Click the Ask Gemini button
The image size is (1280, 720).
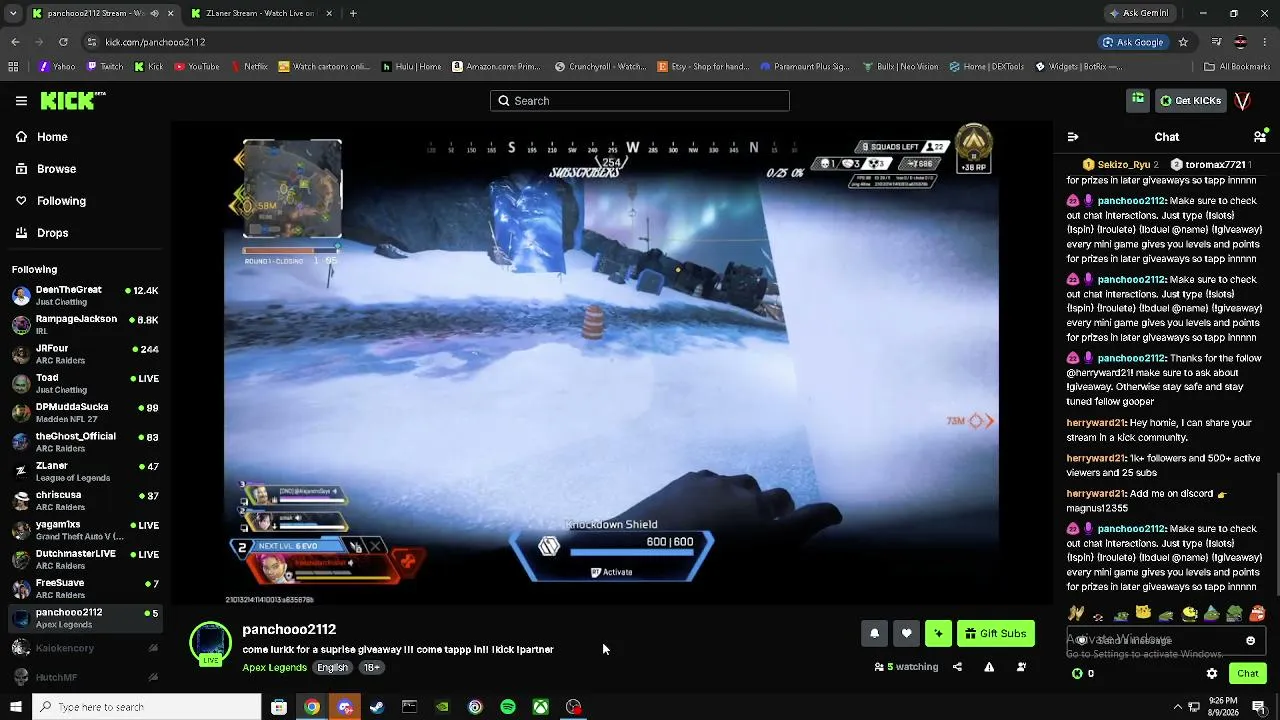pyautogui.click(x=1138, y=13)
